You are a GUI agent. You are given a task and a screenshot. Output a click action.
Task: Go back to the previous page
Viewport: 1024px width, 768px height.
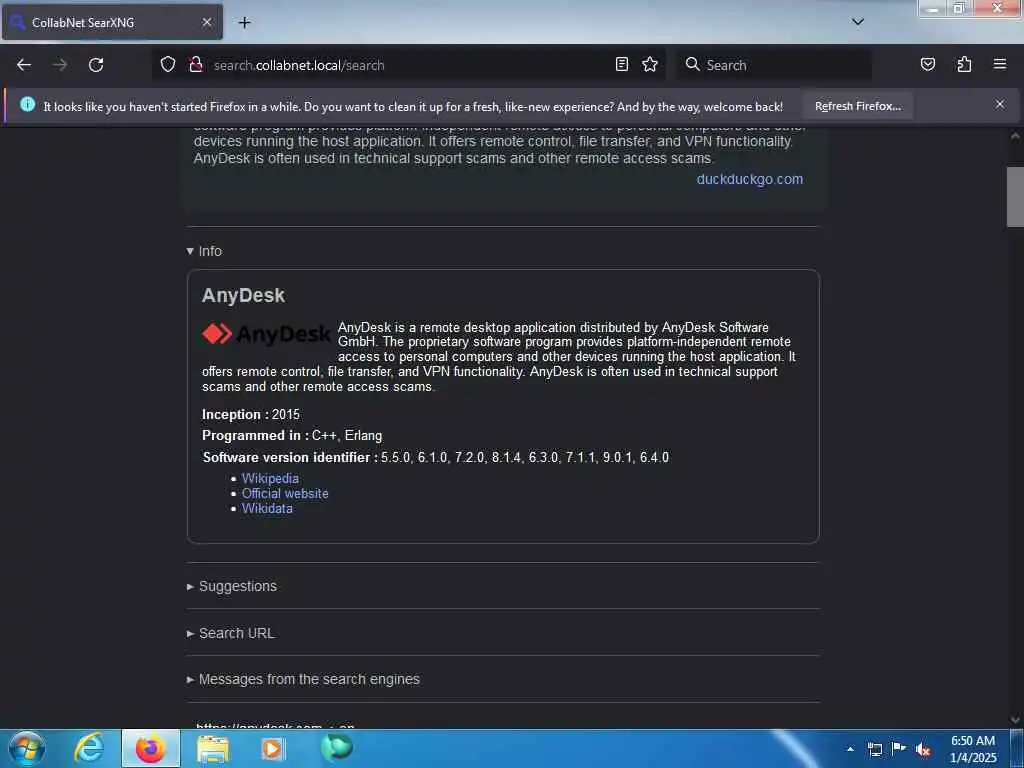[x=24, y=65]
